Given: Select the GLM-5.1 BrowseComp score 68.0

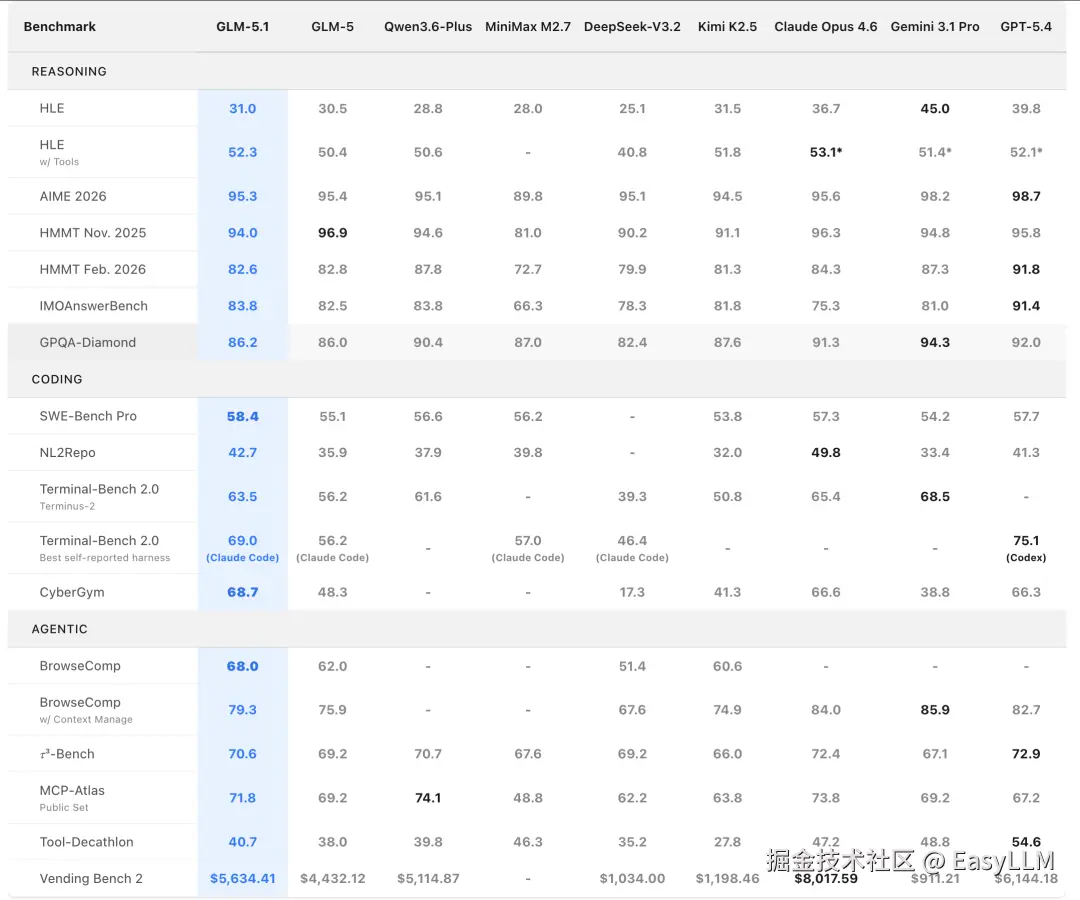Looking at the screenshot, I should pos(242,667).
